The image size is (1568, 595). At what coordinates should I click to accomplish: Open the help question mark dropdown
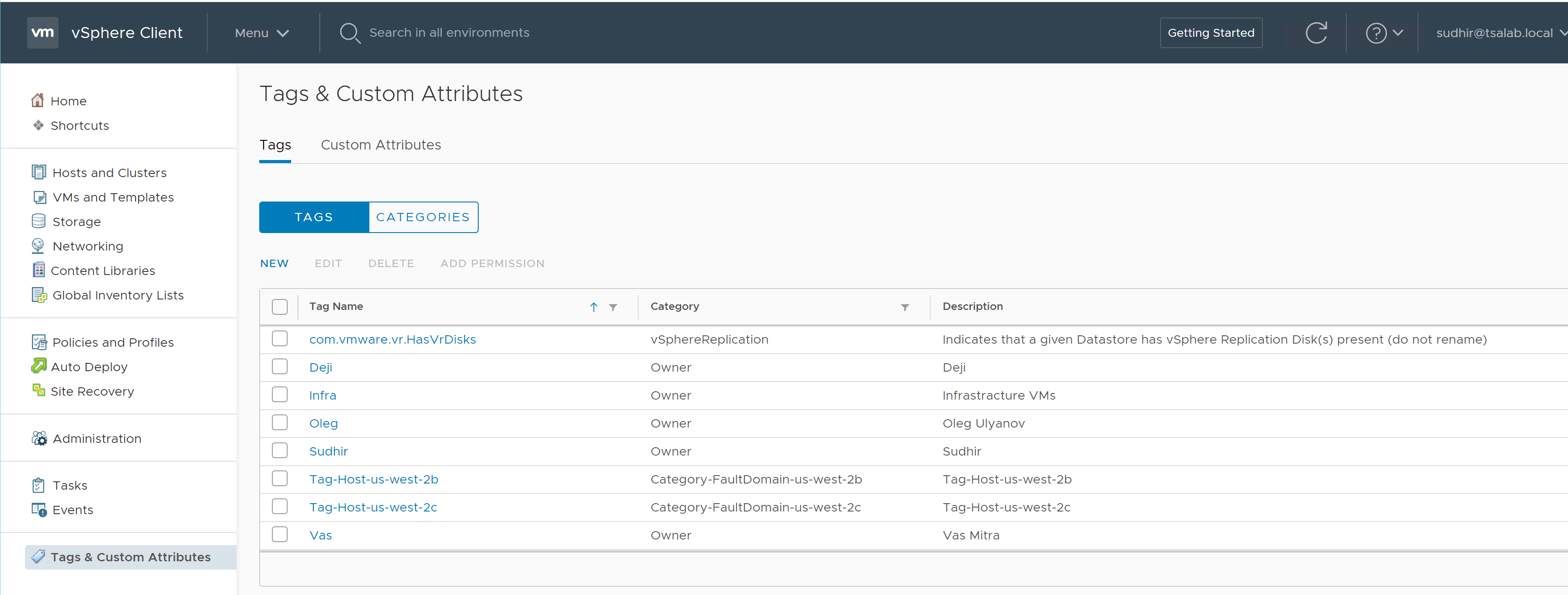coord(1384,33)
